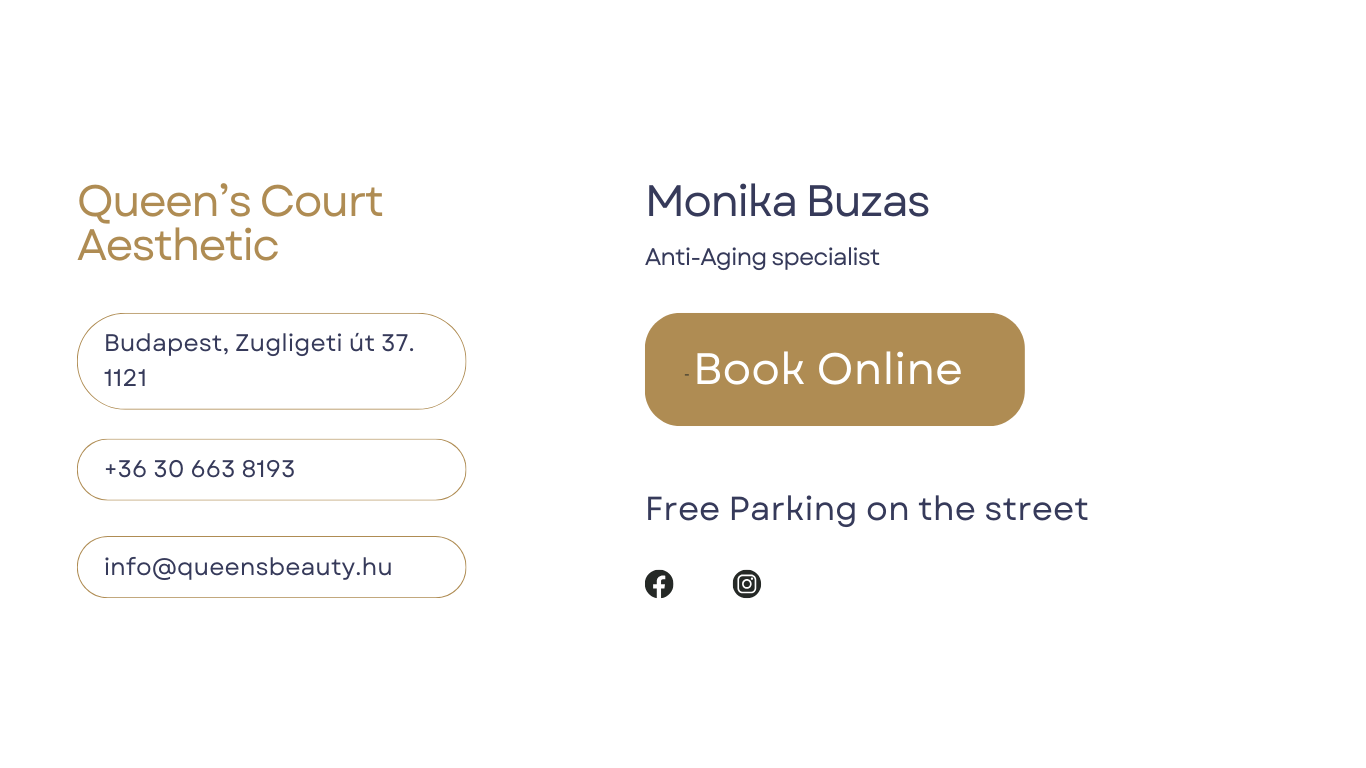This screenshot has width=1366, height=768.
Task: Select the Anti-Aging specialist subtitle text
Action: 762,257
